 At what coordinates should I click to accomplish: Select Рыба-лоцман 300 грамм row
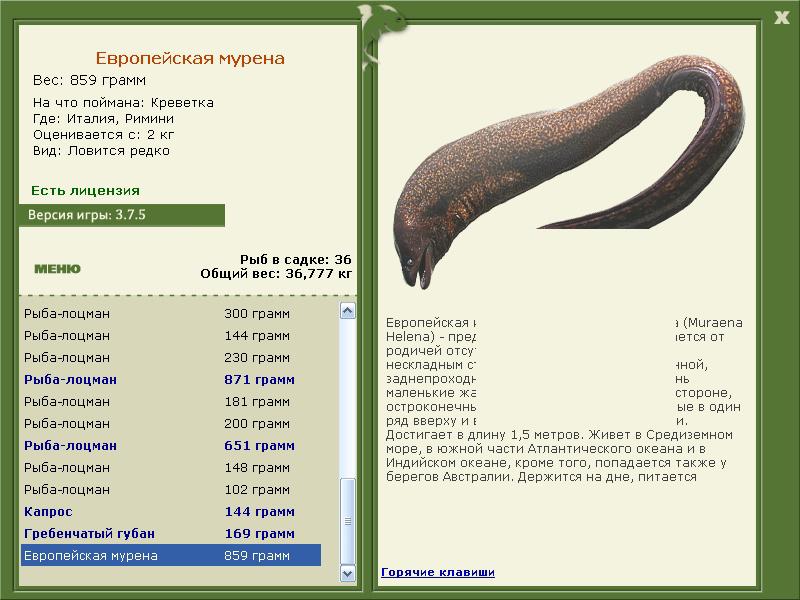point(171,313)
